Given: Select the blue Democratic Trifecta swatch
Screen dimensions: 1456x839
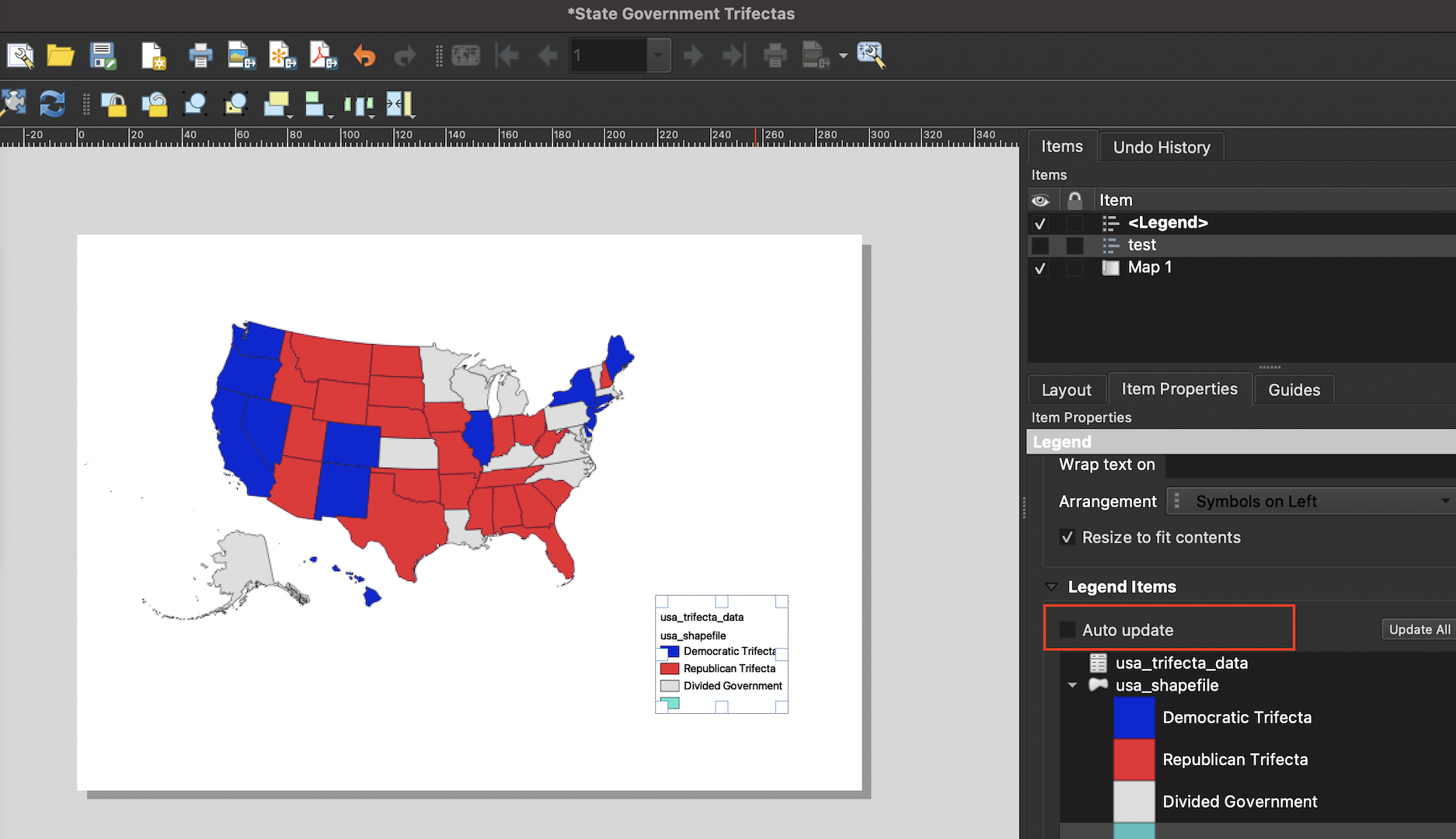Looking at the screenshot, I should point(1134,718).
